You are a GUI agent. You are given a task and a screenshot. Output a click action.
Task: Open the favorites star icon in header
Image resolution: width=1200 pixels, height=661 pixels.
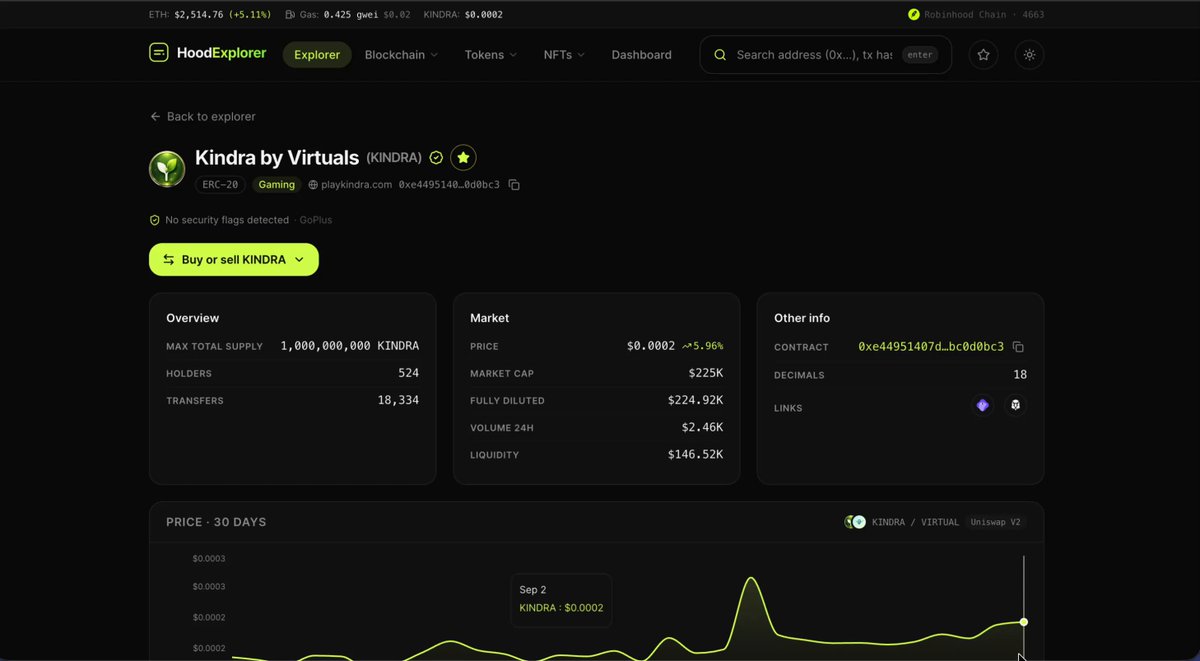tap(984, 55)
